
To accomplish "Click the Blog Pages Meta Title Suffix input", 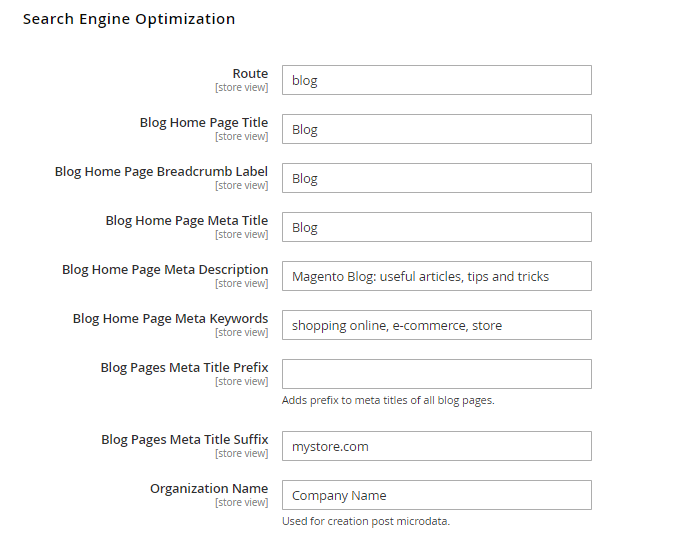I will click(x=436, y=446).
